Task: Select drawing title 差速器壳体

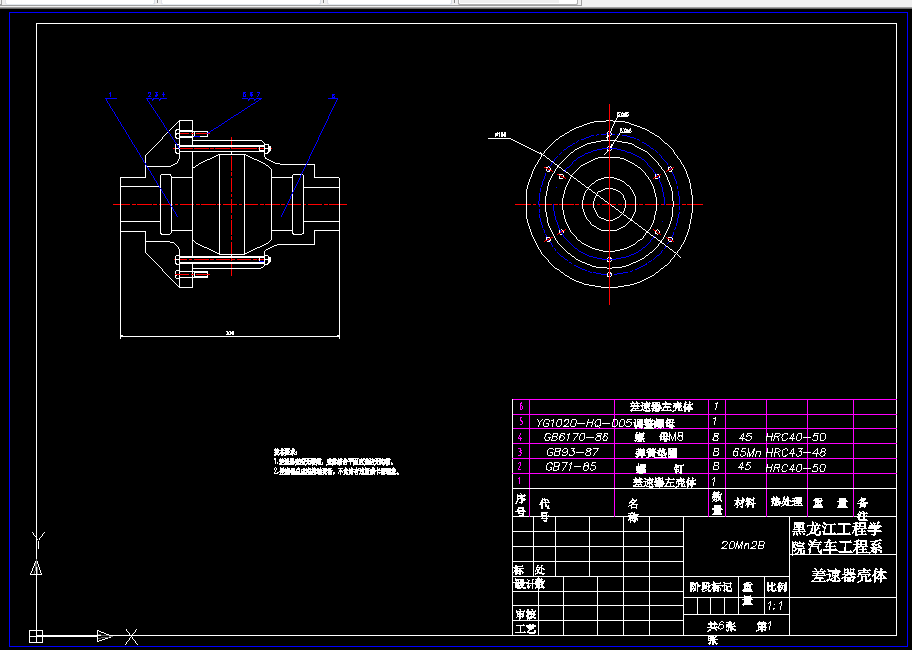Action: tap(849, 576)
